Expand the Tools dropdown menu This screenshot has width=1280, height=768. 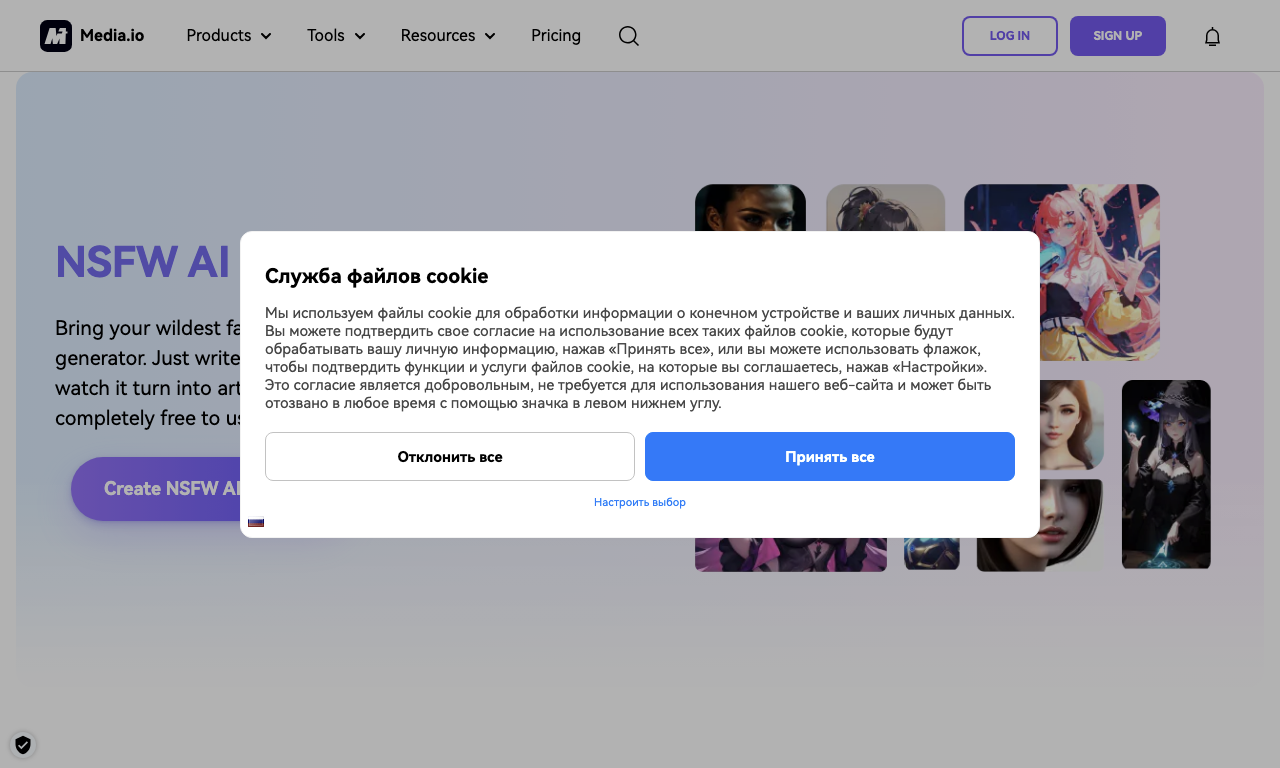pos(336,36)
